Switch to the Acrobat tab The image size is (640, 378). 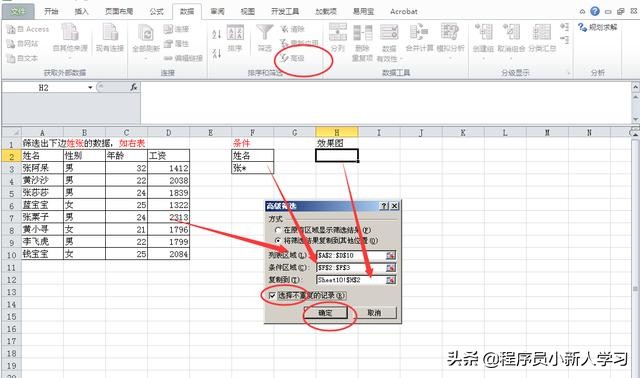404,11
